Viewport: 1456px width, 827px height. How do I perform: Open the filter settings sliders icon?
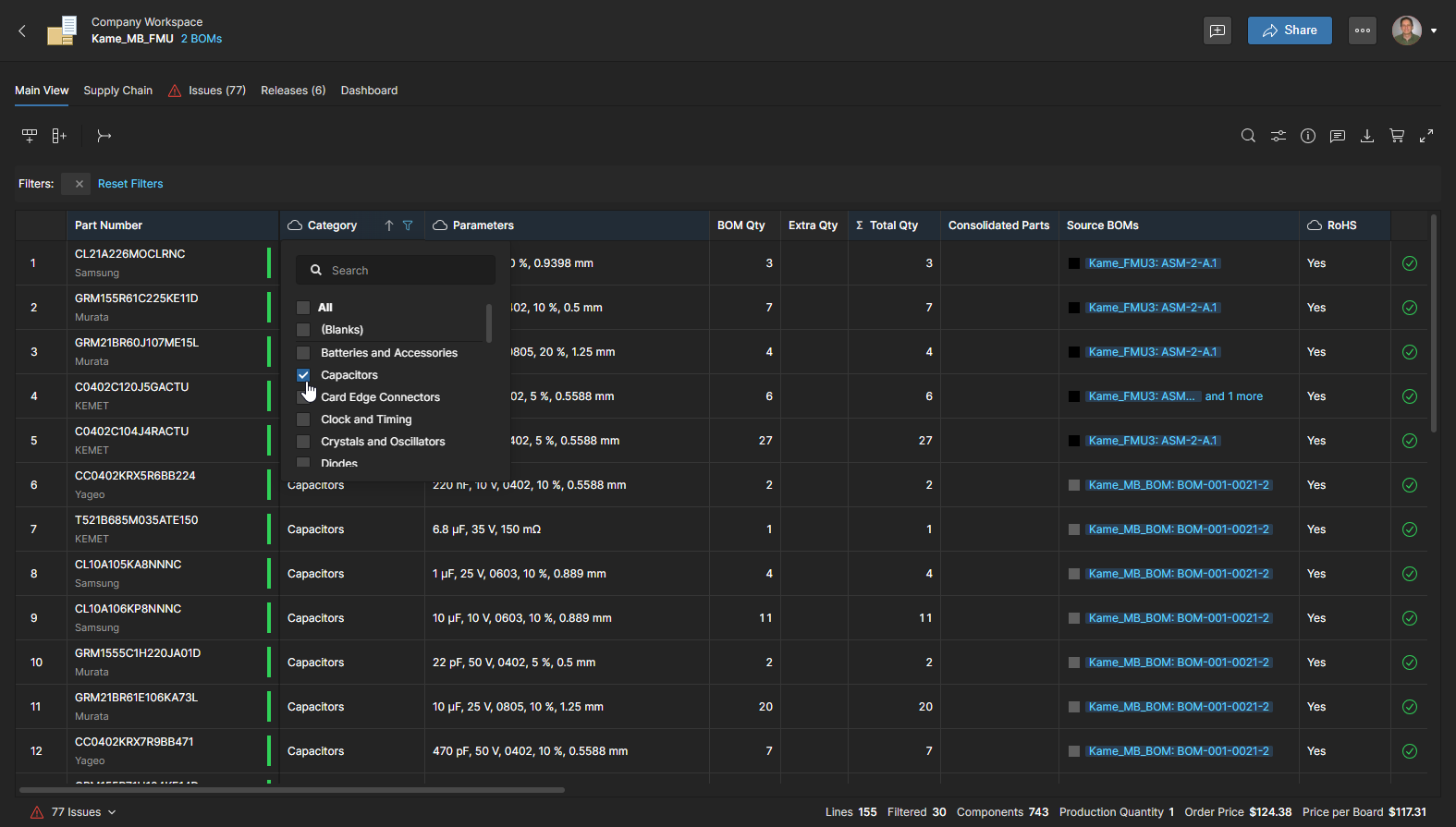[x=1278, y=136]
